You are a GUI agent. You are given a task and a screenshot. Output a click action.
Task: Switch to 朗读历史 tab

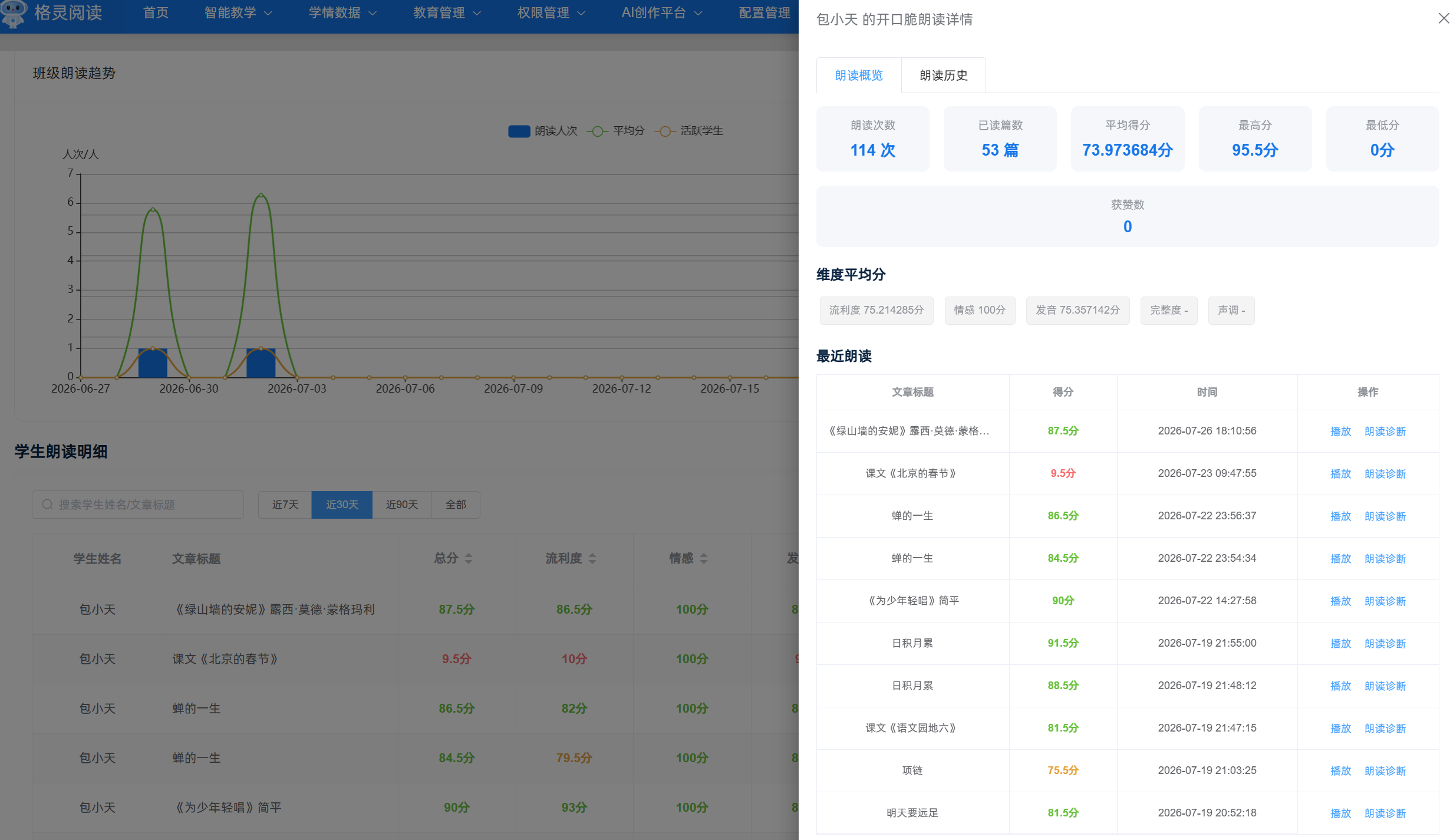(944, 75)
